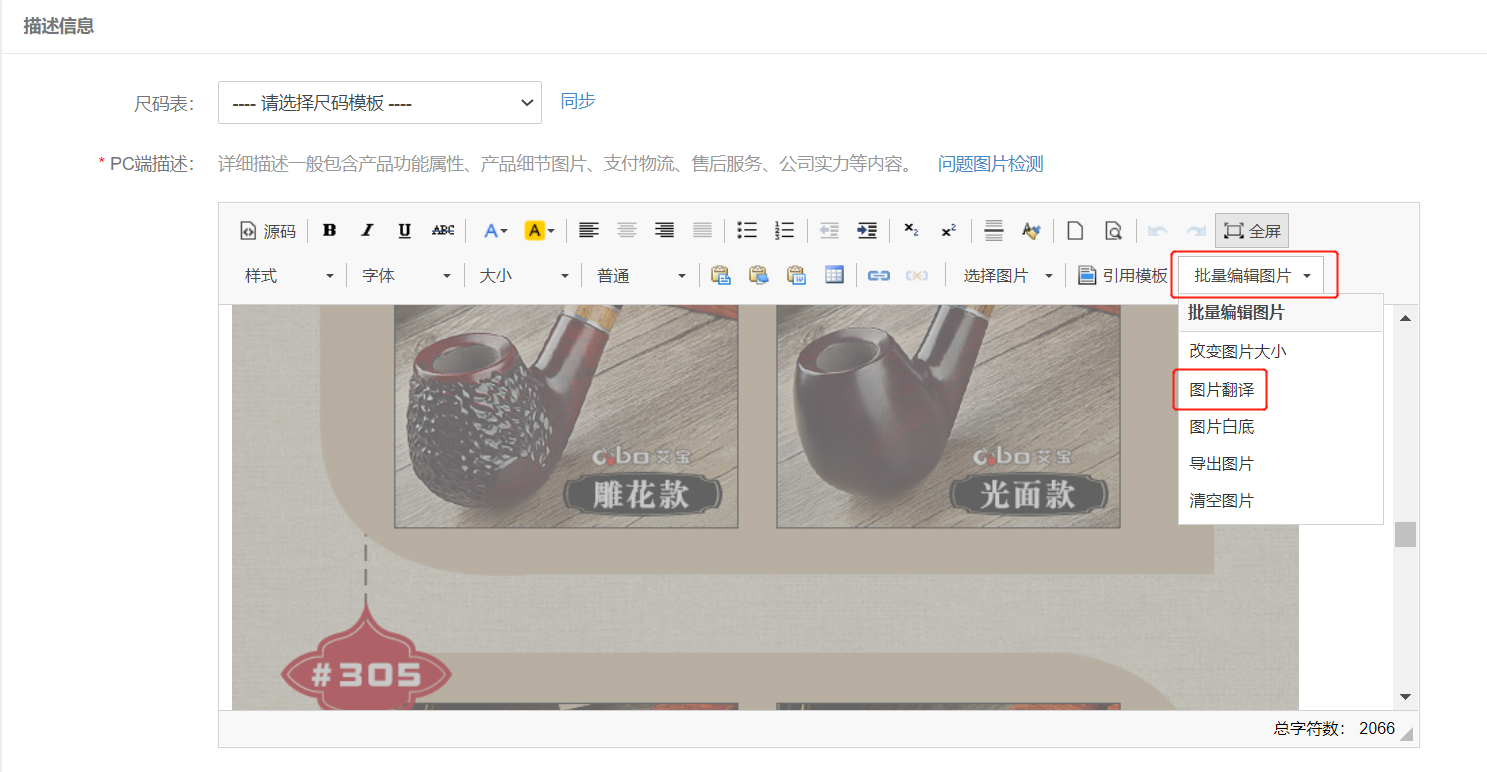Image resolution: width=1487 pixels, height=772 pixels.
Task: Align text to the left
Action: 589,231
